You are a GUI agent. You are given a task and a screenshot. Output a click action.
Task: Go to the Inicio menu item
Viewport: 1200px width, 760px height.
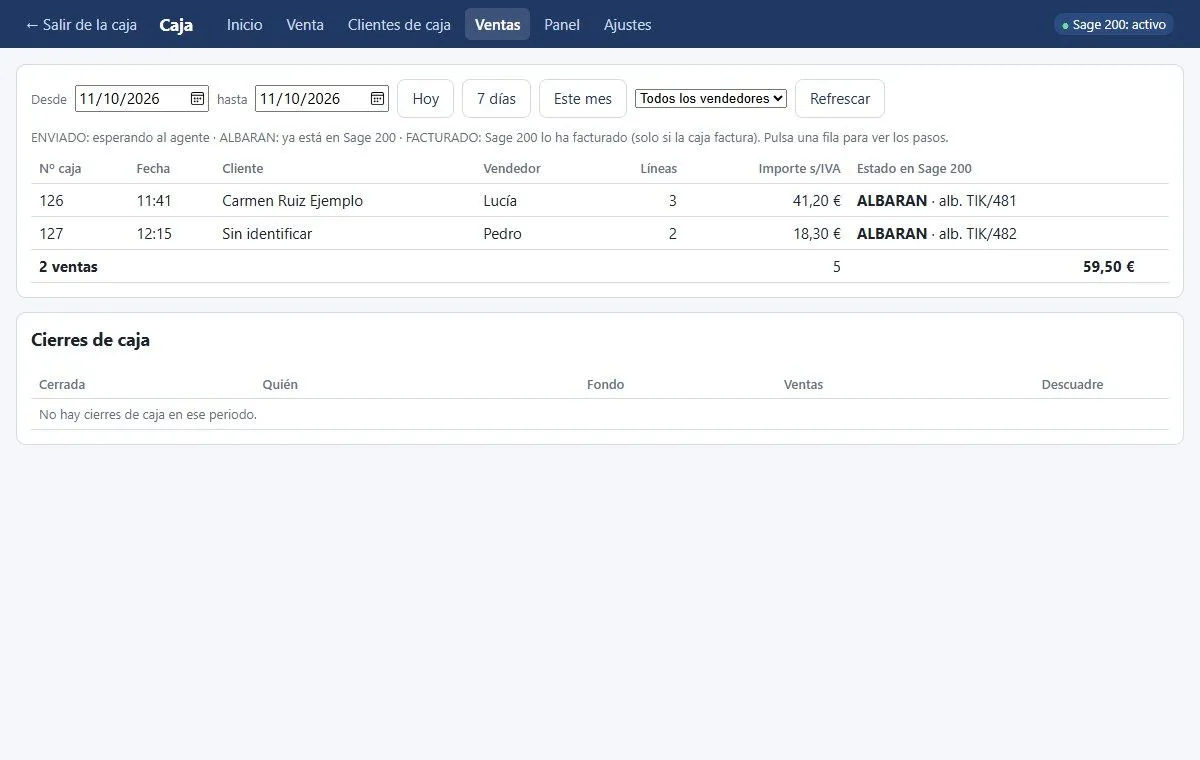coord(245,24)
